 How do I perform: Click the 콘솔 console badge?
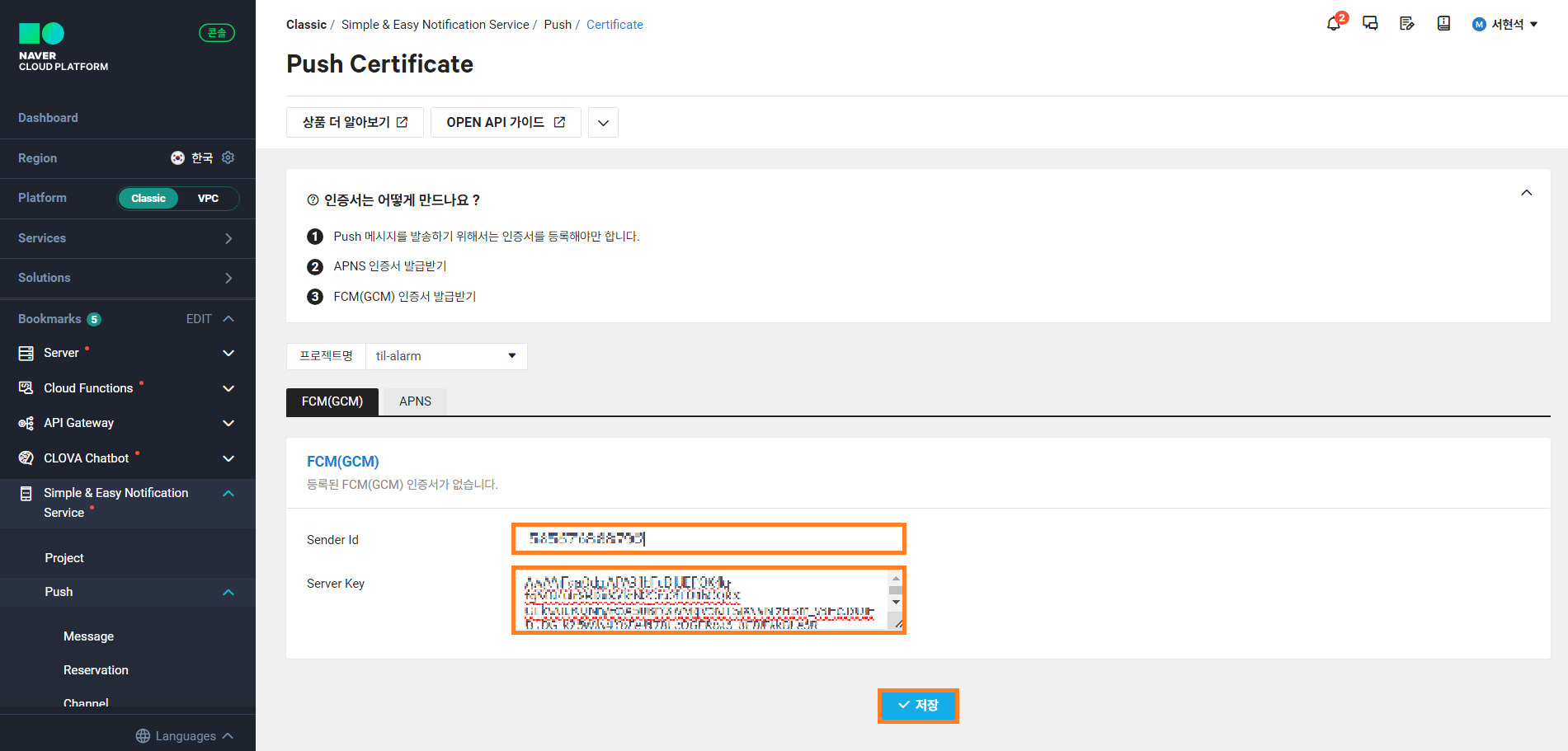click(217, 33)
